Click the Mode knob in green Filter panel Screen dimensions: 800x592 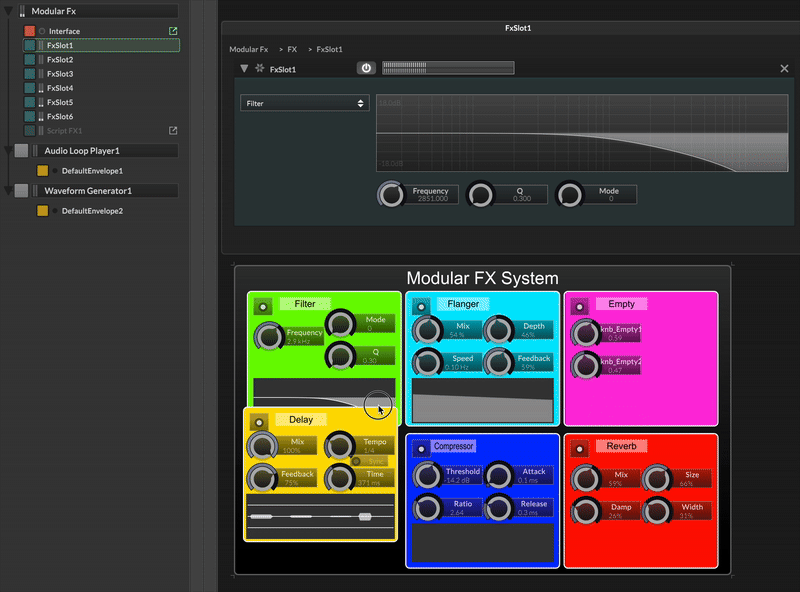point(340,324)
